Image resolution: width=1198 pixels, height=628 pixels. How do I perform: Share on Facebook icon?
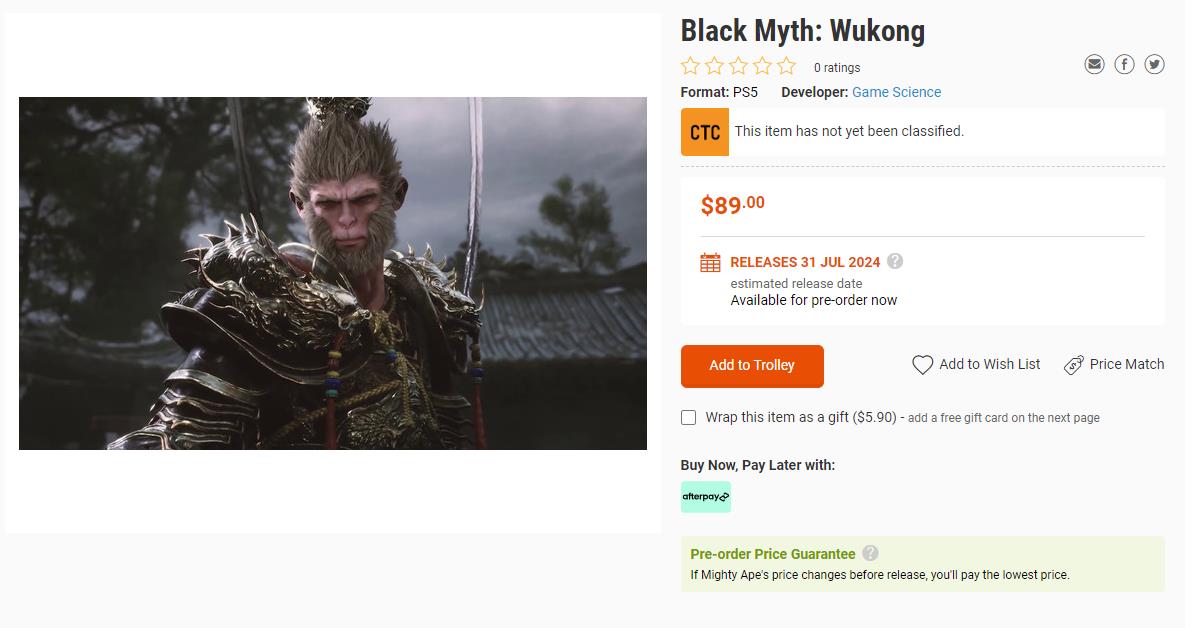[x=1125, y=65]
